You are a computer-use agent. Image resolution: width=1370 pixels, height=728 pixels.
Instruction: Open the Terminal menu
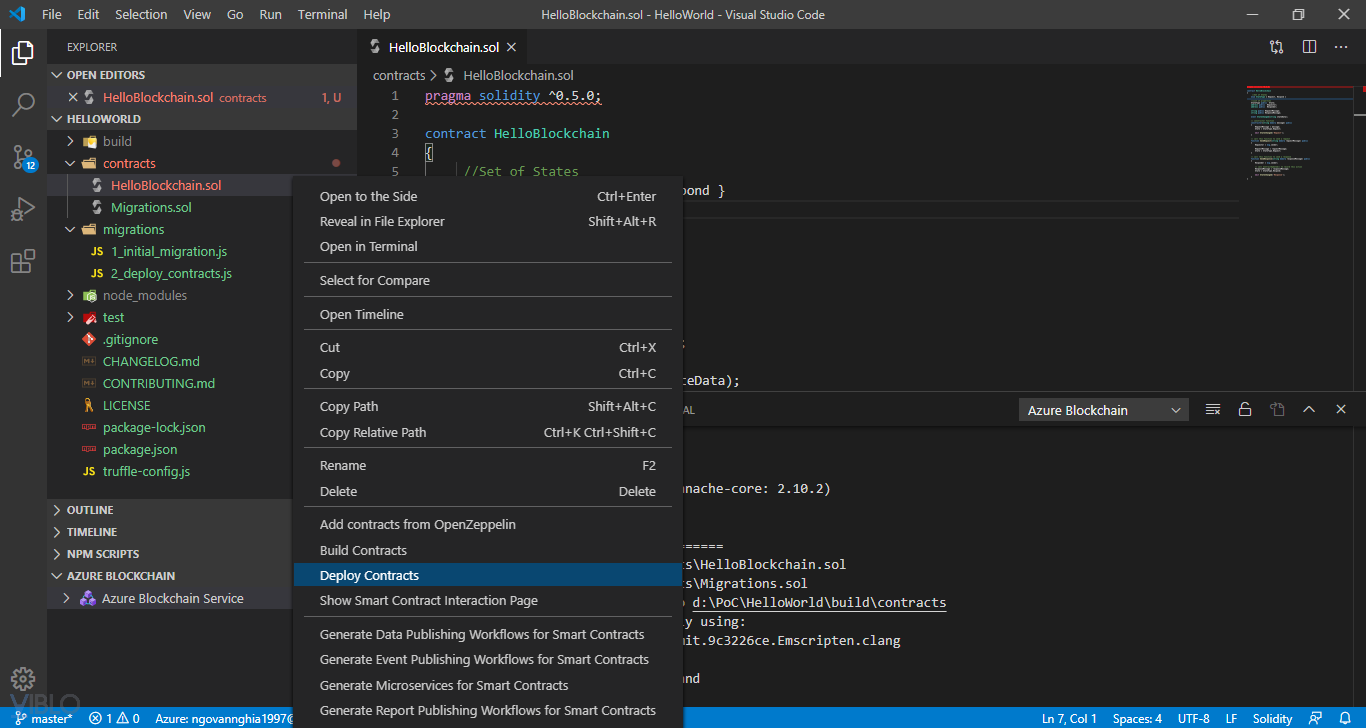(322, 15)
